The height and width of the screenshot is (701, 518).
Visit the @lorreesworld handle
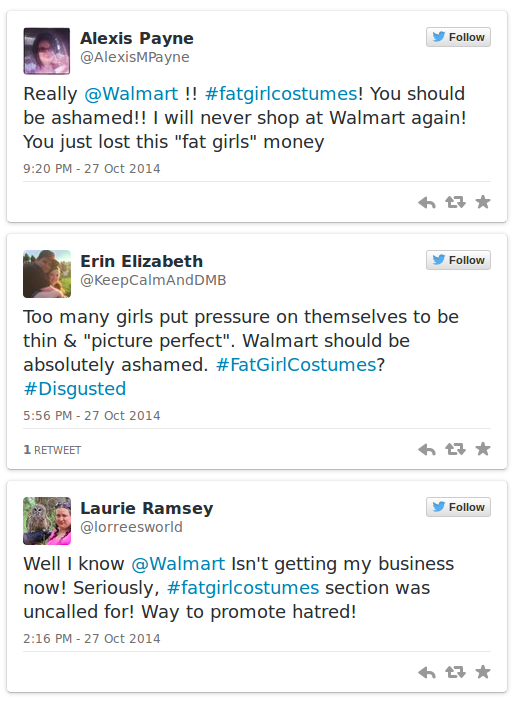[131, 527]
